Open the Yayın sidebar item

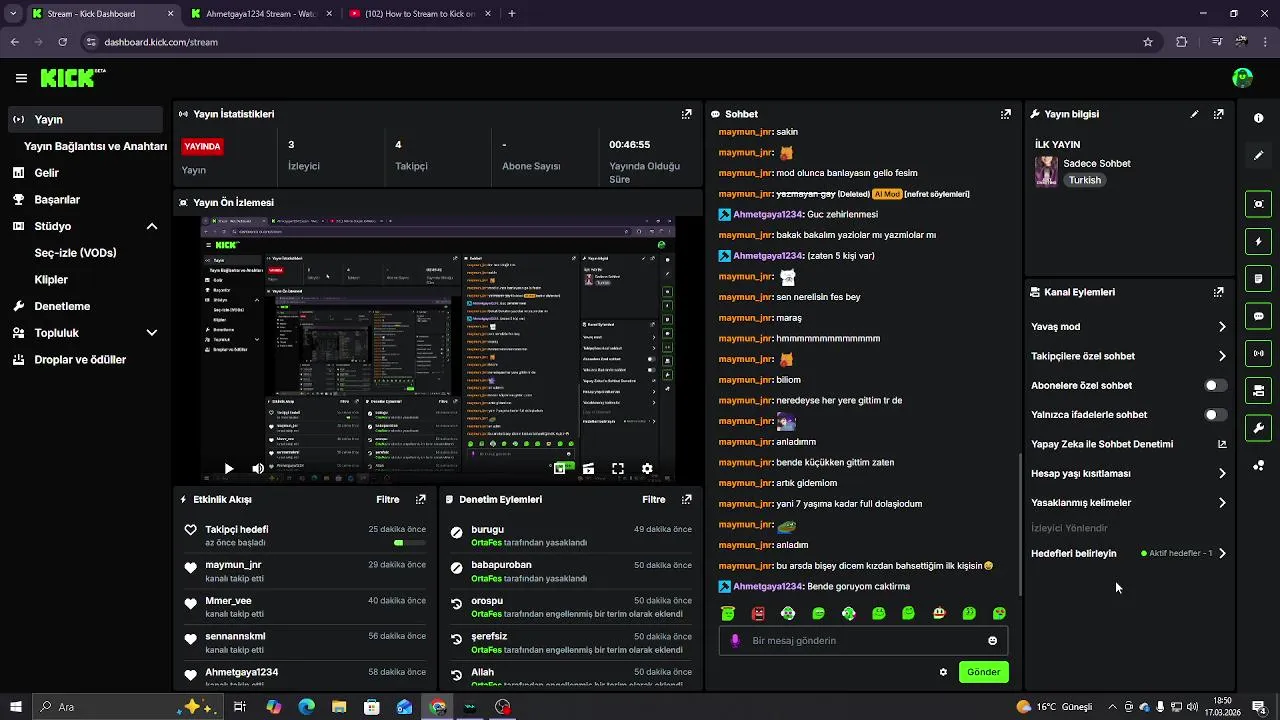pos(85,119)
